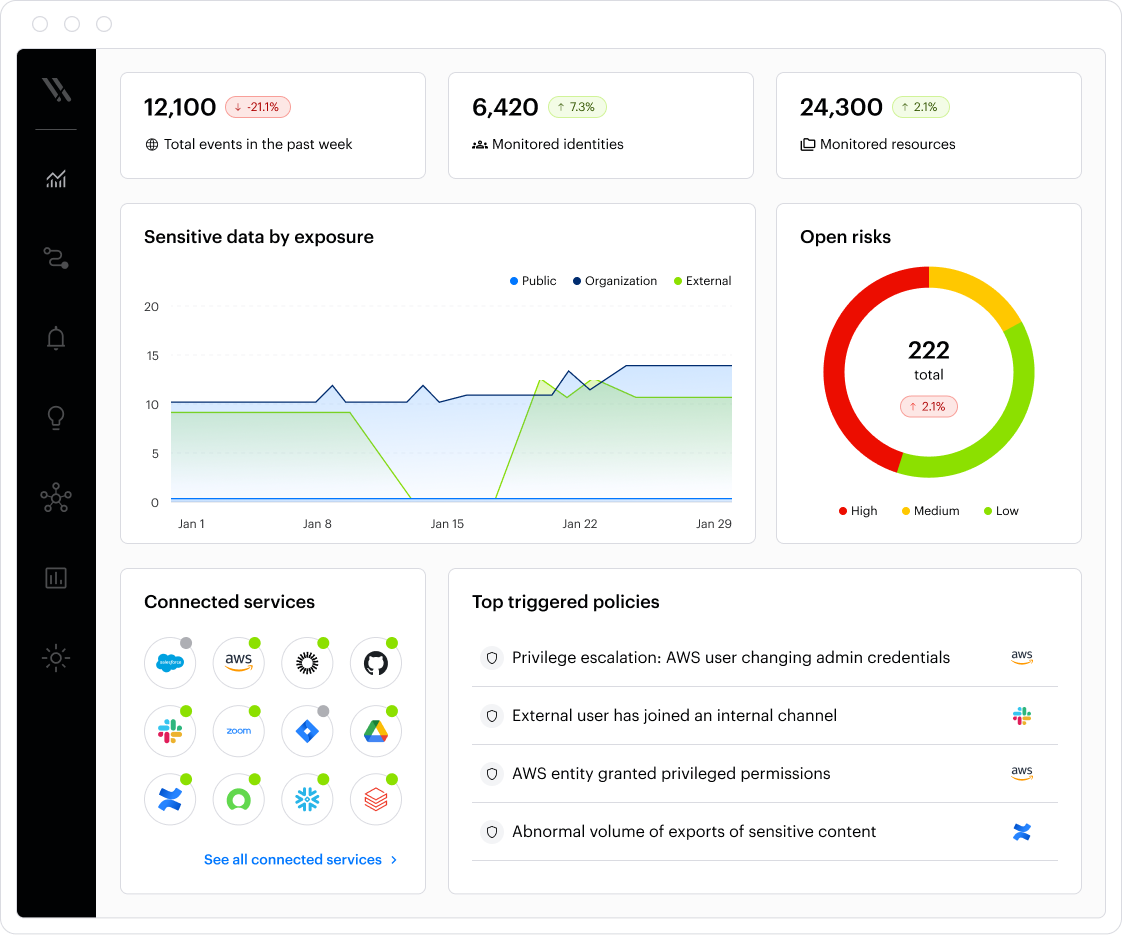Select the activity flow icon in the sidebar
Image resolution: width=1122 pixels, height=935 pixels.
pos(56,258)
